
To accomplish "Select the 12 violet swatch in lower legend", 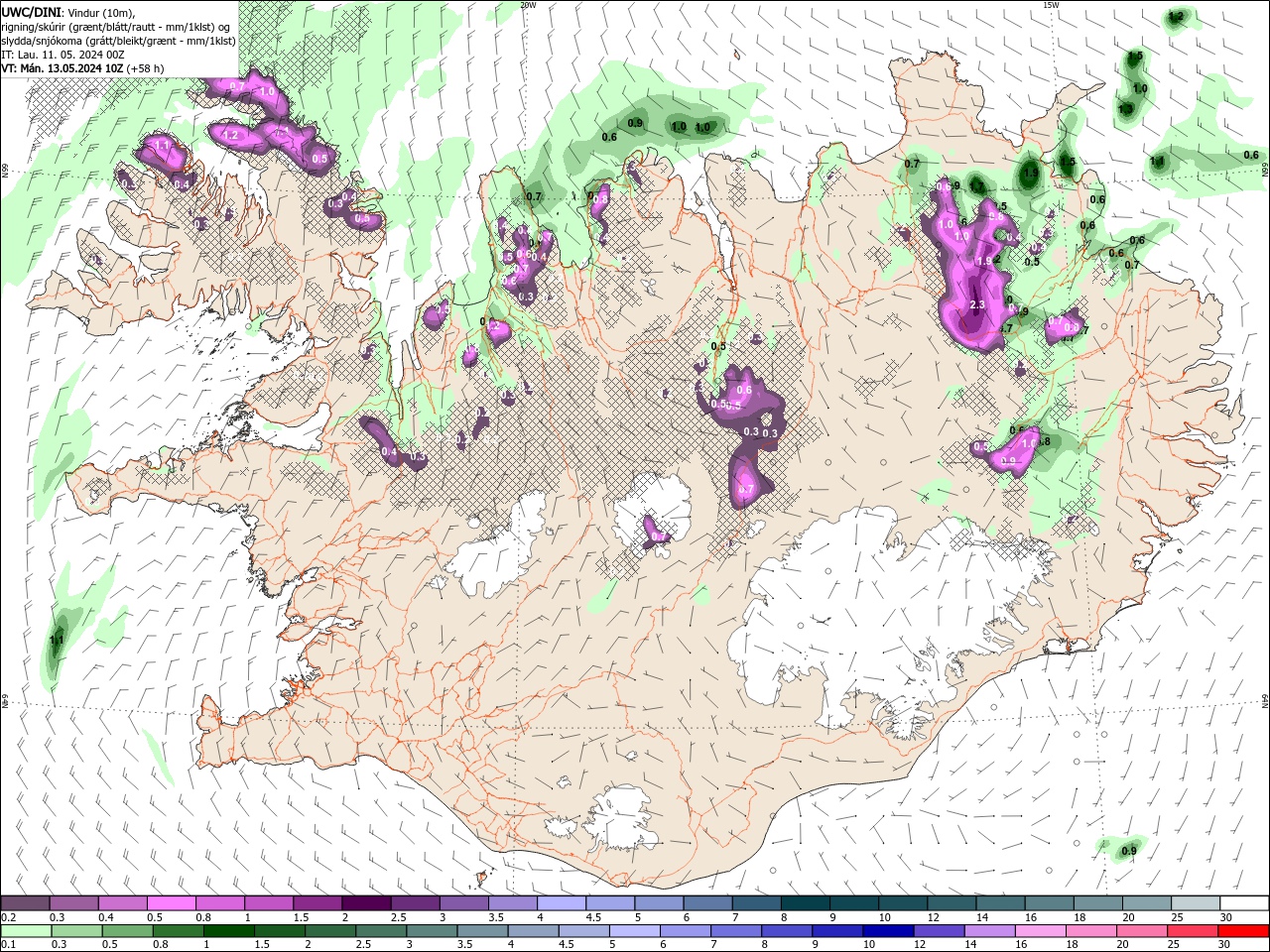I will (x=938, y=930).
